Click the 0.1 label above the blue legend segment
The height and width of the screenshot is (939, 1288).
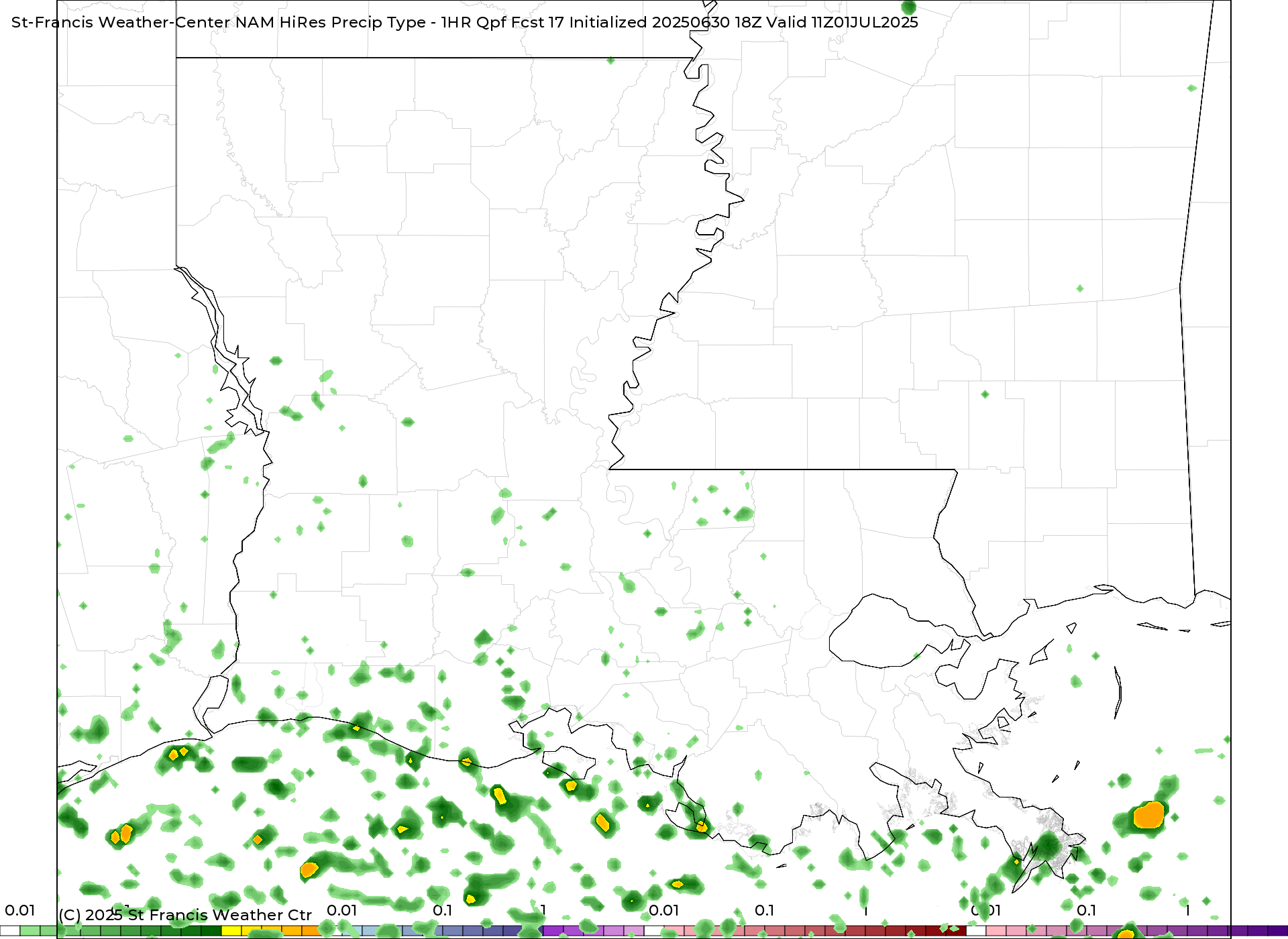click(x=442, y=910)
